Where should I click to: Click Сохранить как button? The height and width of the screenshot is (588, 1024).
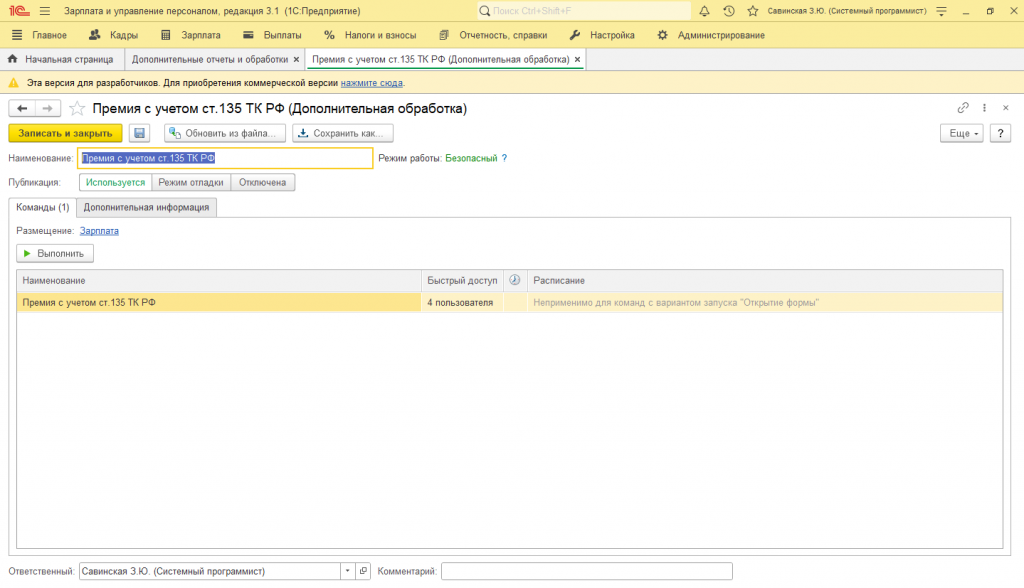343,133
